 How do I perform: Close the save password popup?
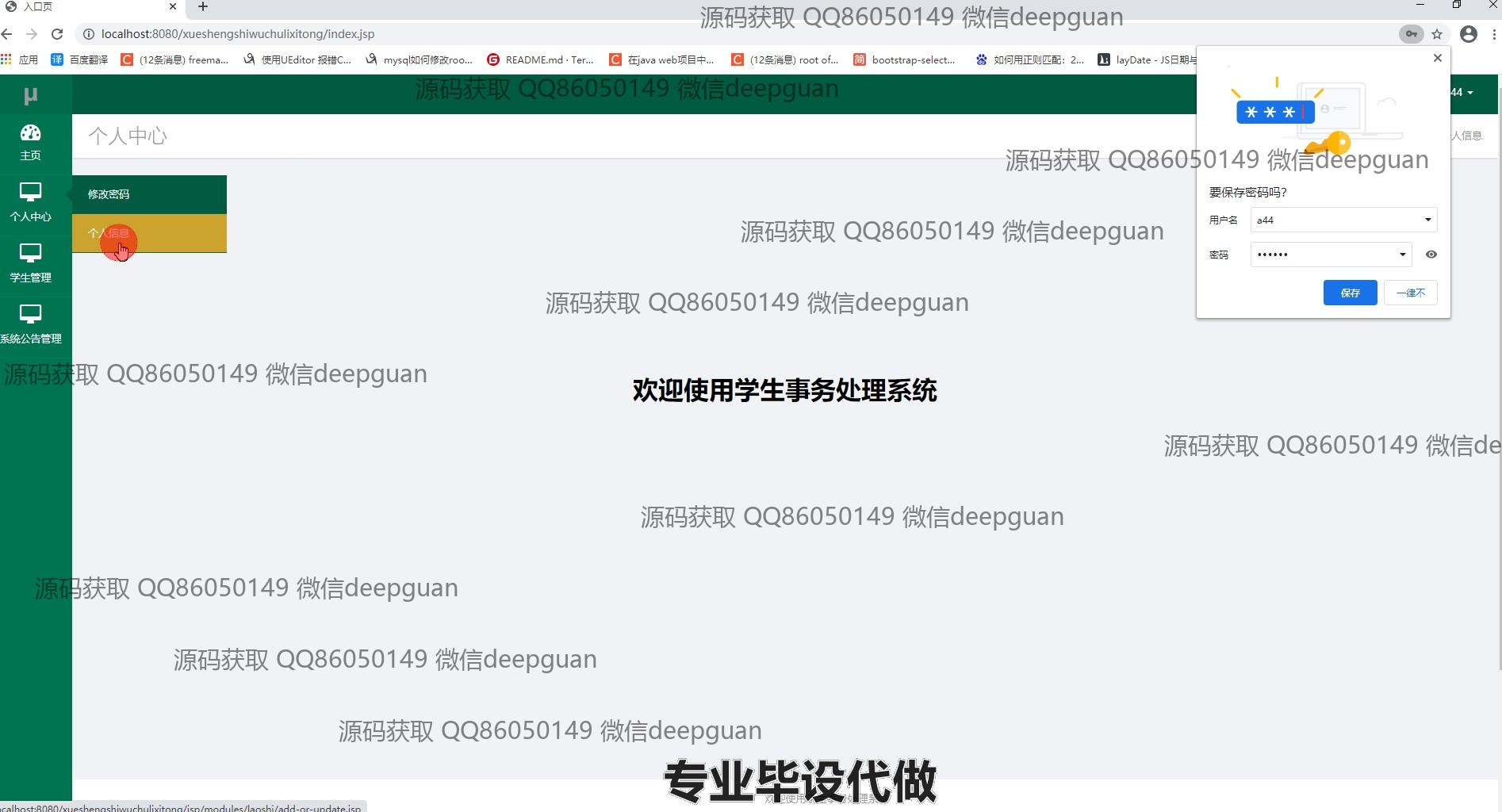tap(1437, 58)
